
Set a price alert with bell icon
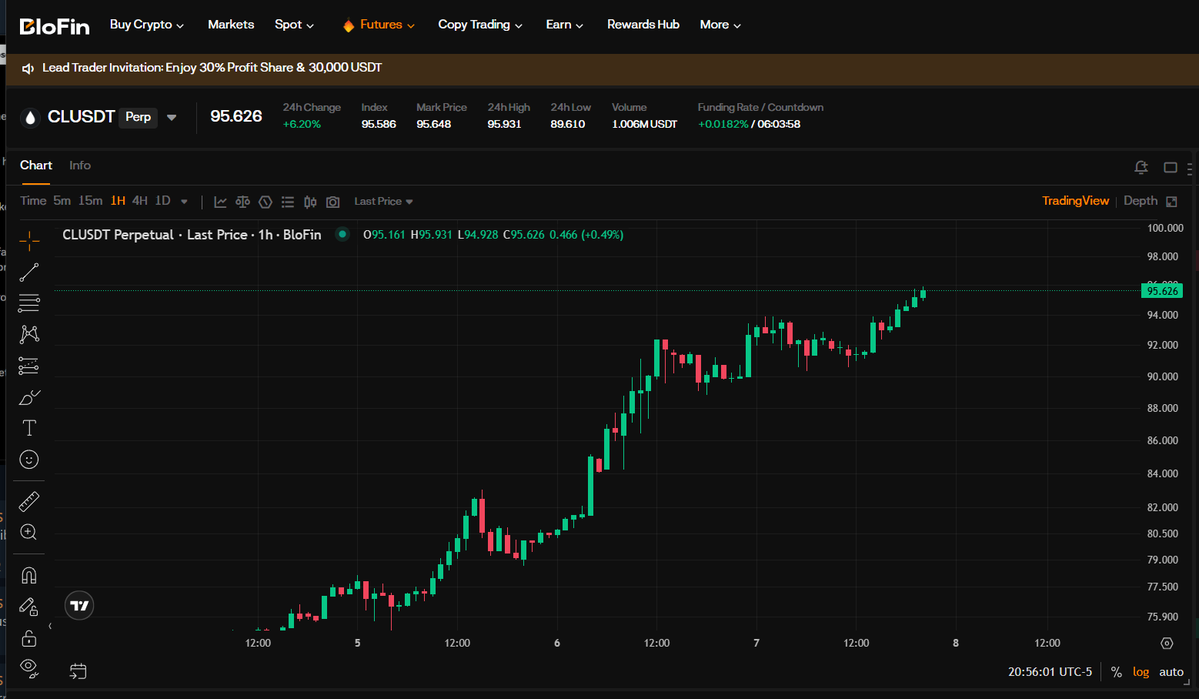pos(1141,167)
